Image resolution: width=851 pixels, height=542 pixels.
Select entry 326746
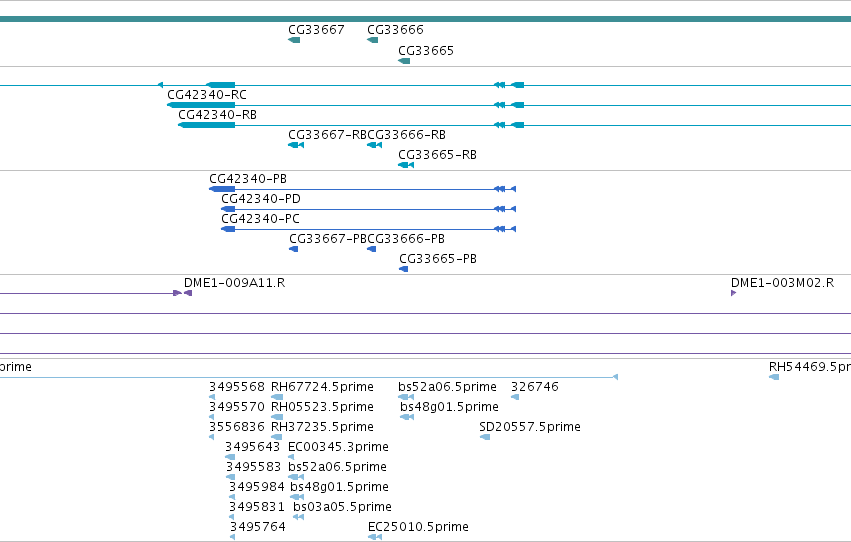535,387
